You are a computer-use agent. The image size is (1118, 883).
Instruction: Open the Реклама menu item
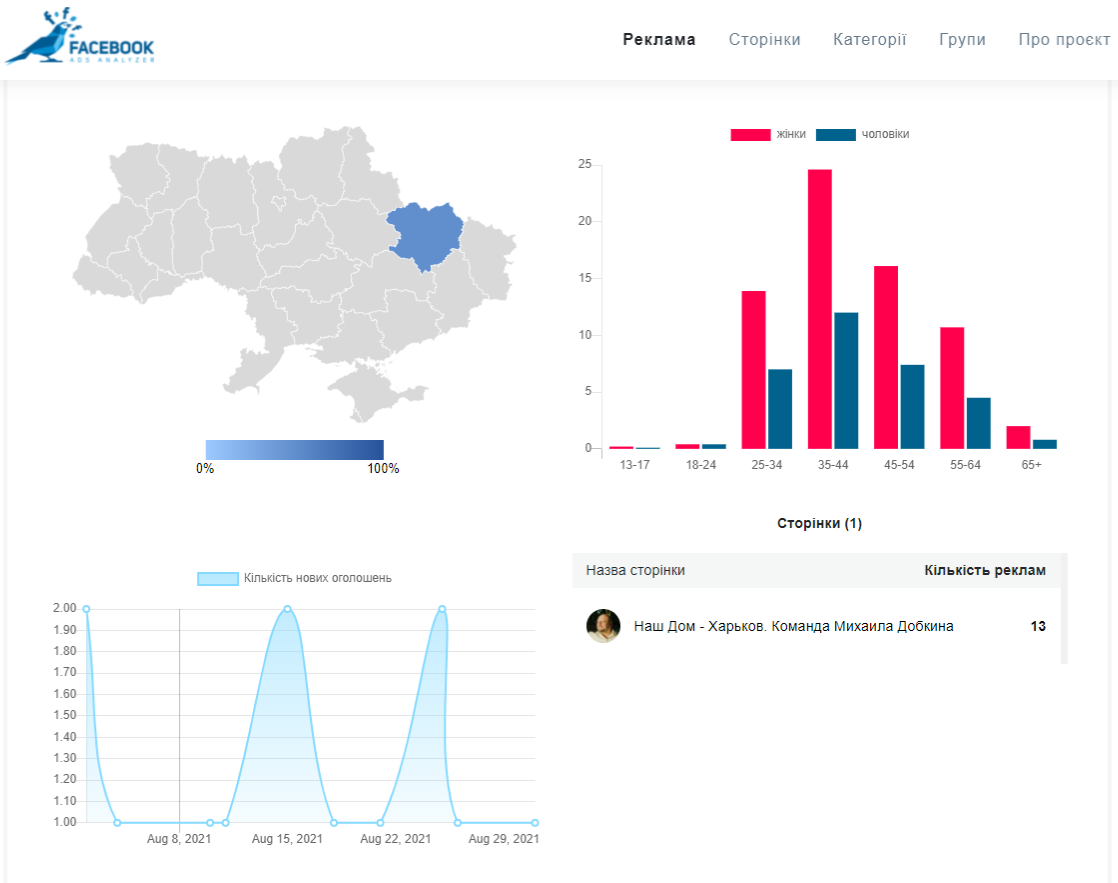(x=659, y=39)
